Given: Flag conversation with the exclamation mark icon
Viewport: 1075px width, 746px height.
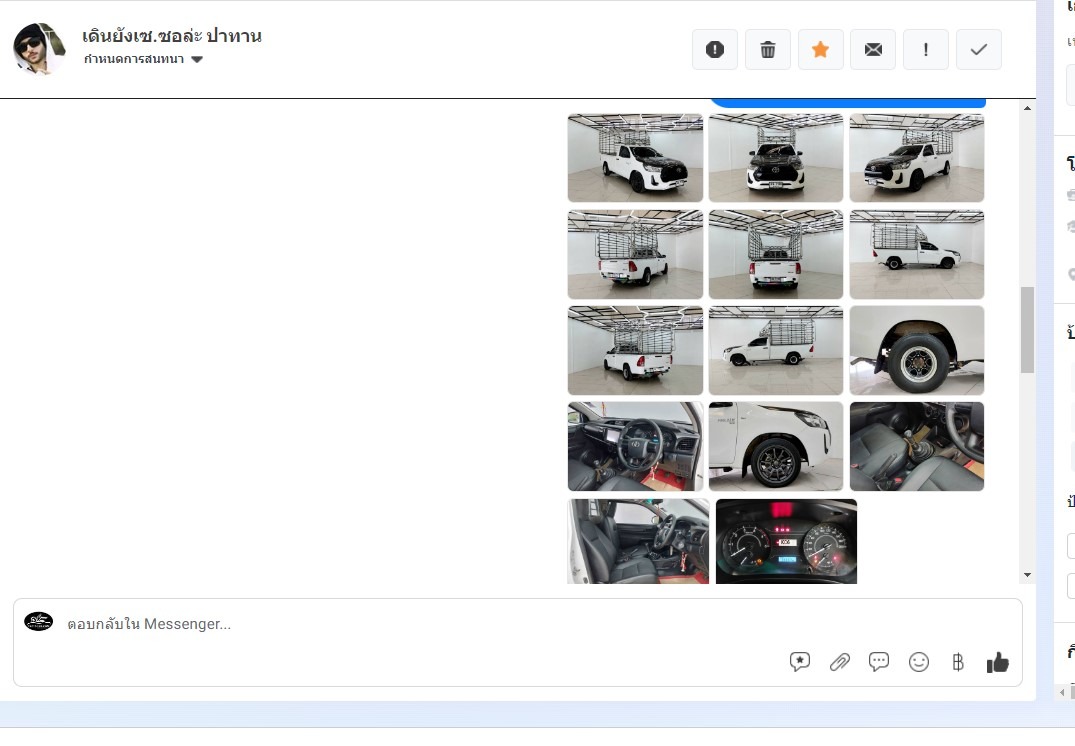Looking at the screenshot, I should (926, 50).
